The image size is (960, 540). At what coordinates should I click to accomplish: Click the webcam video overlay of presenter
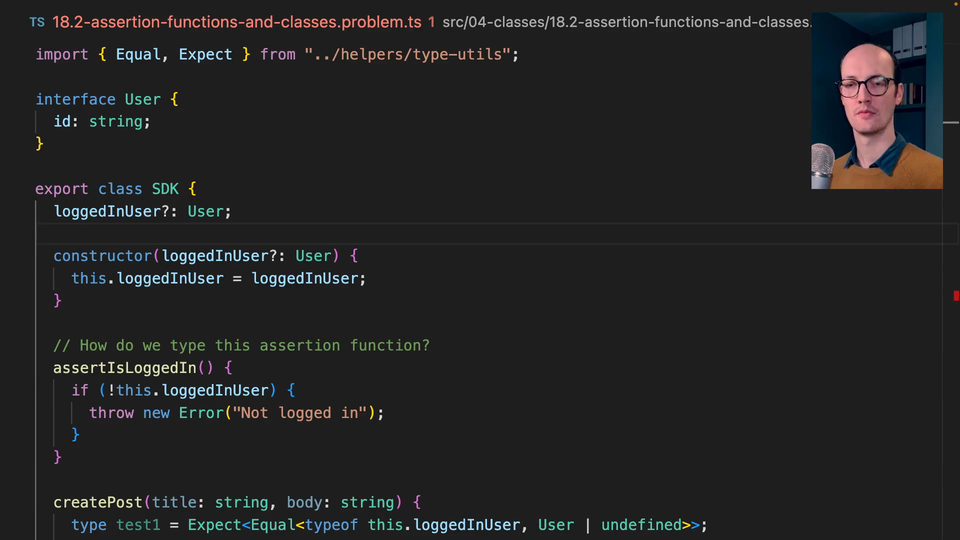(876, 100)
